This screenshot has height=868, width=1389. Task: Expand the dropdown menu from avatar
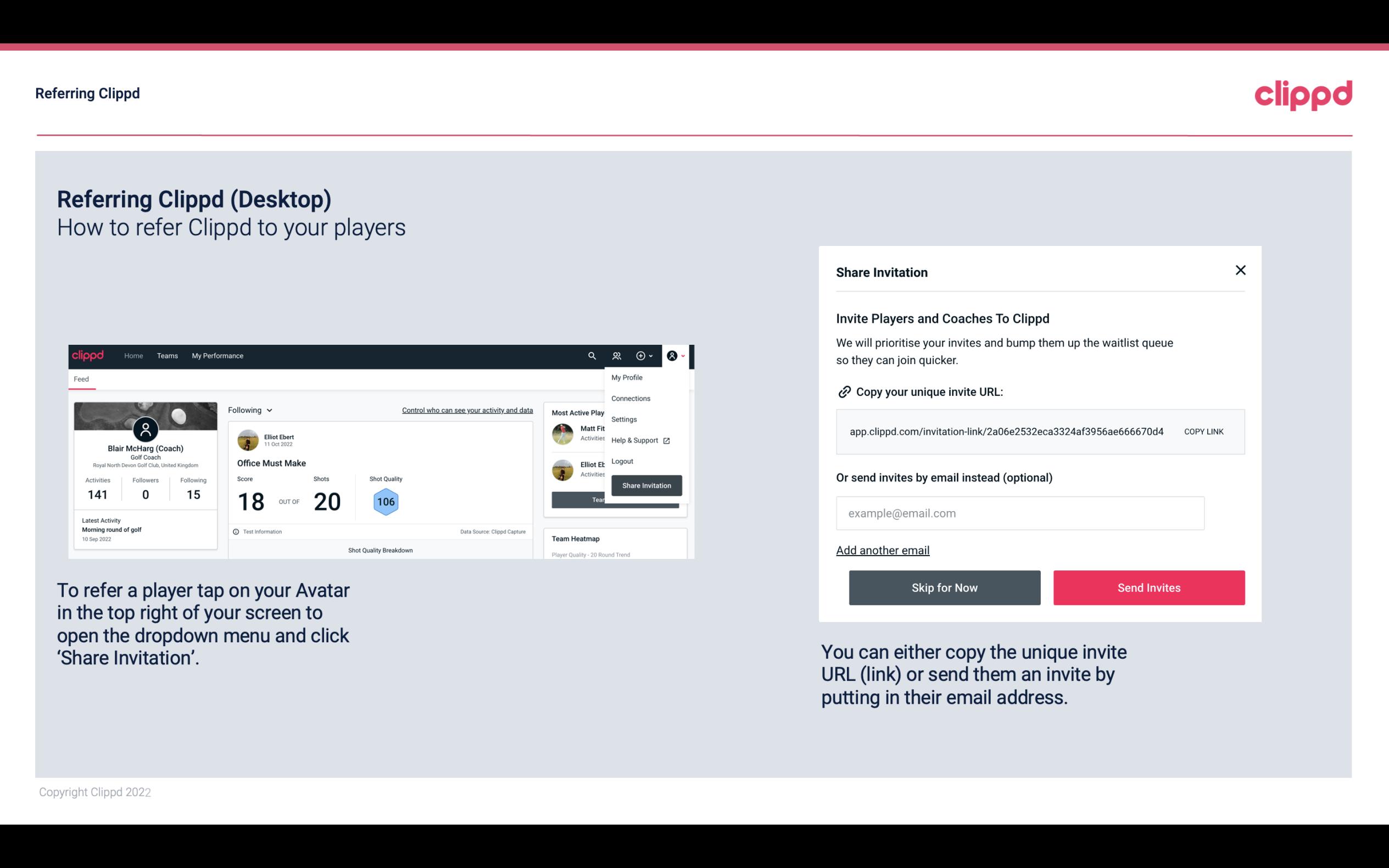676,355
